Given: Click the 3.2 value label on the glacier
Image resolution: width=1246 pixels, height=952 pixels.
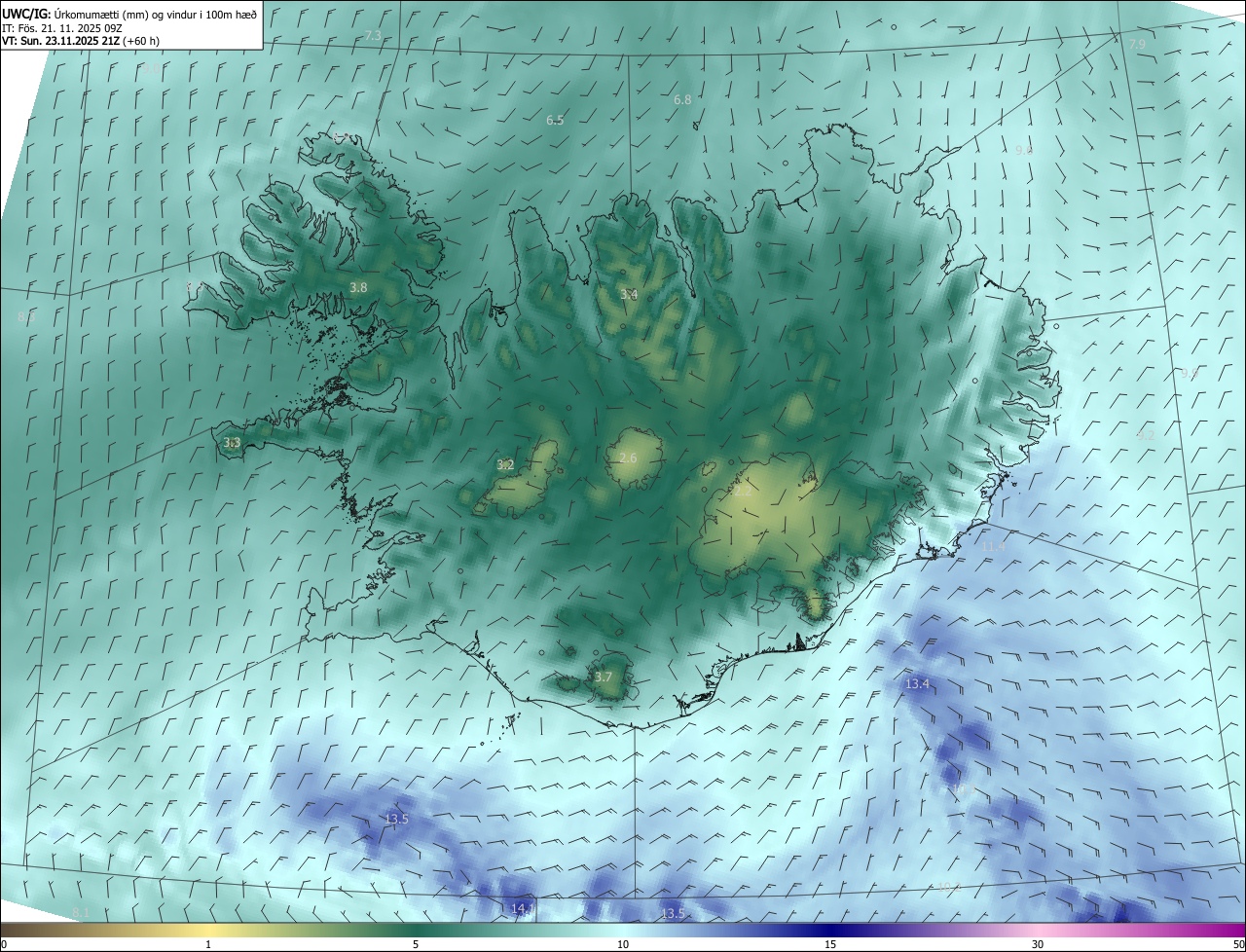Looking at the screenshot, I should (x=505, y=465).
